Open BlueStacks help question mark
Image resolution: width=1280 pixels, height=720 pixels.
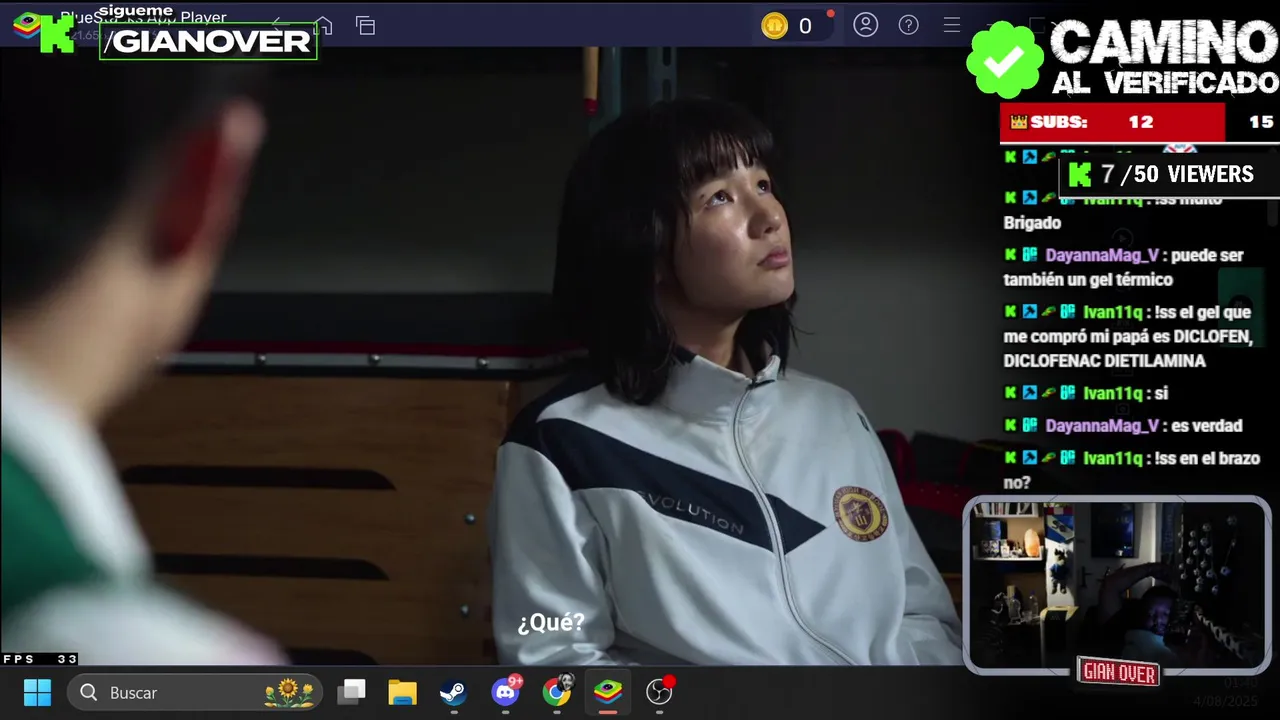pyautogui.click(x=909, y=26)
